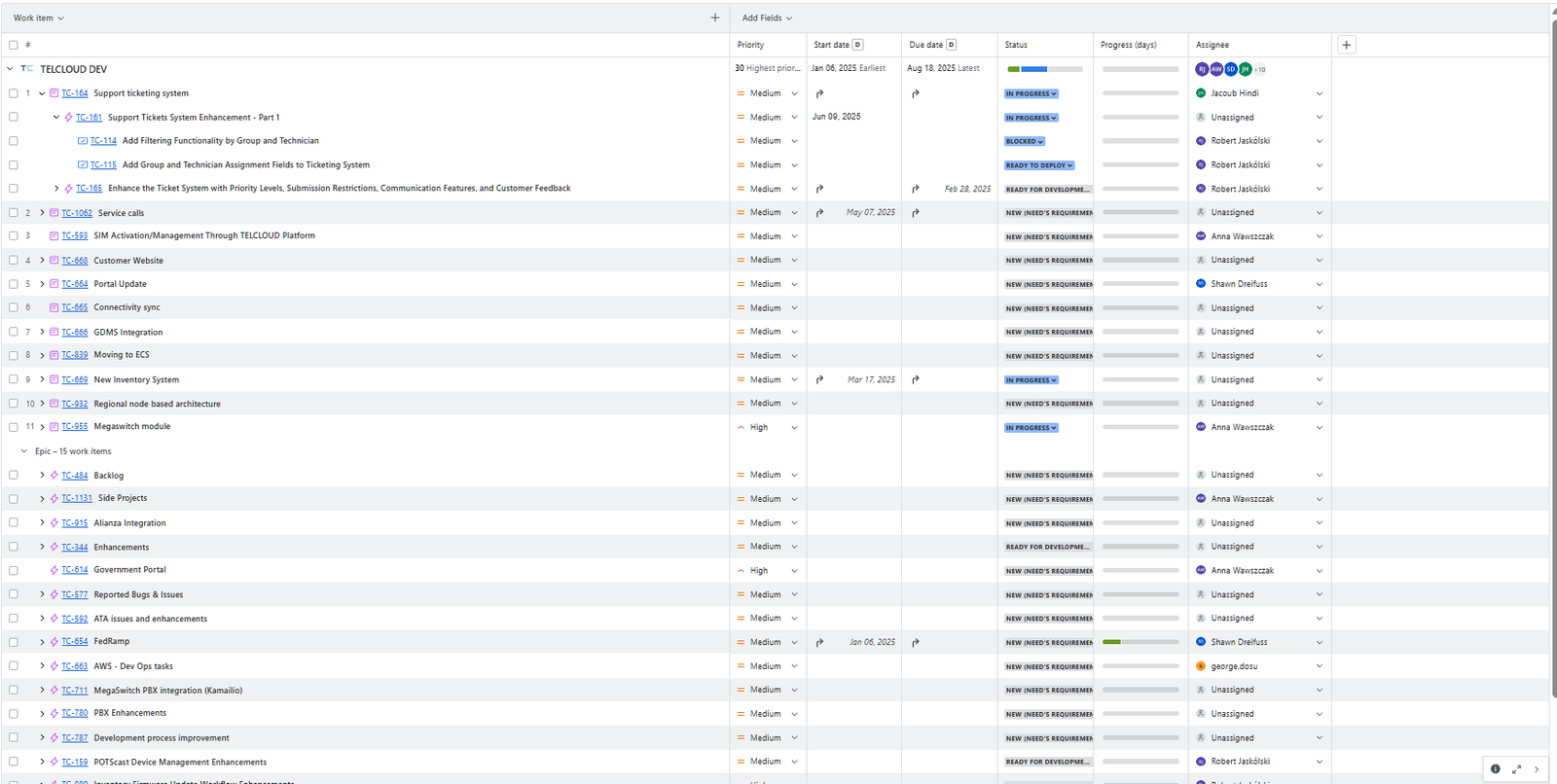Viewport: 1557px width, 784px height.
Task: Click the rollup arrow in TC-669 due date
Action: [916, 380]
